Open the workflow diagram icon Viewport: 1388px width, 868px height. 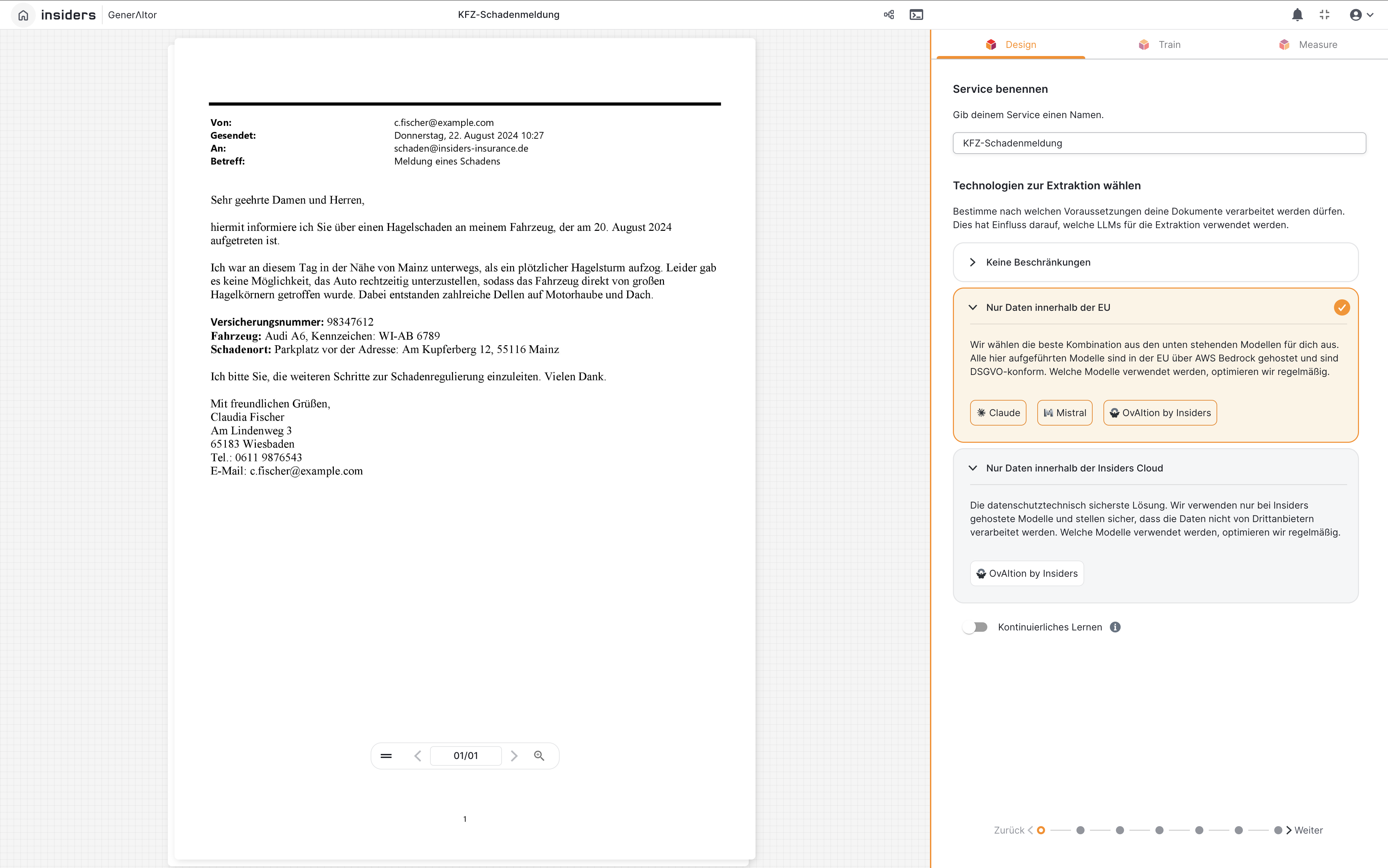(888, 15)
